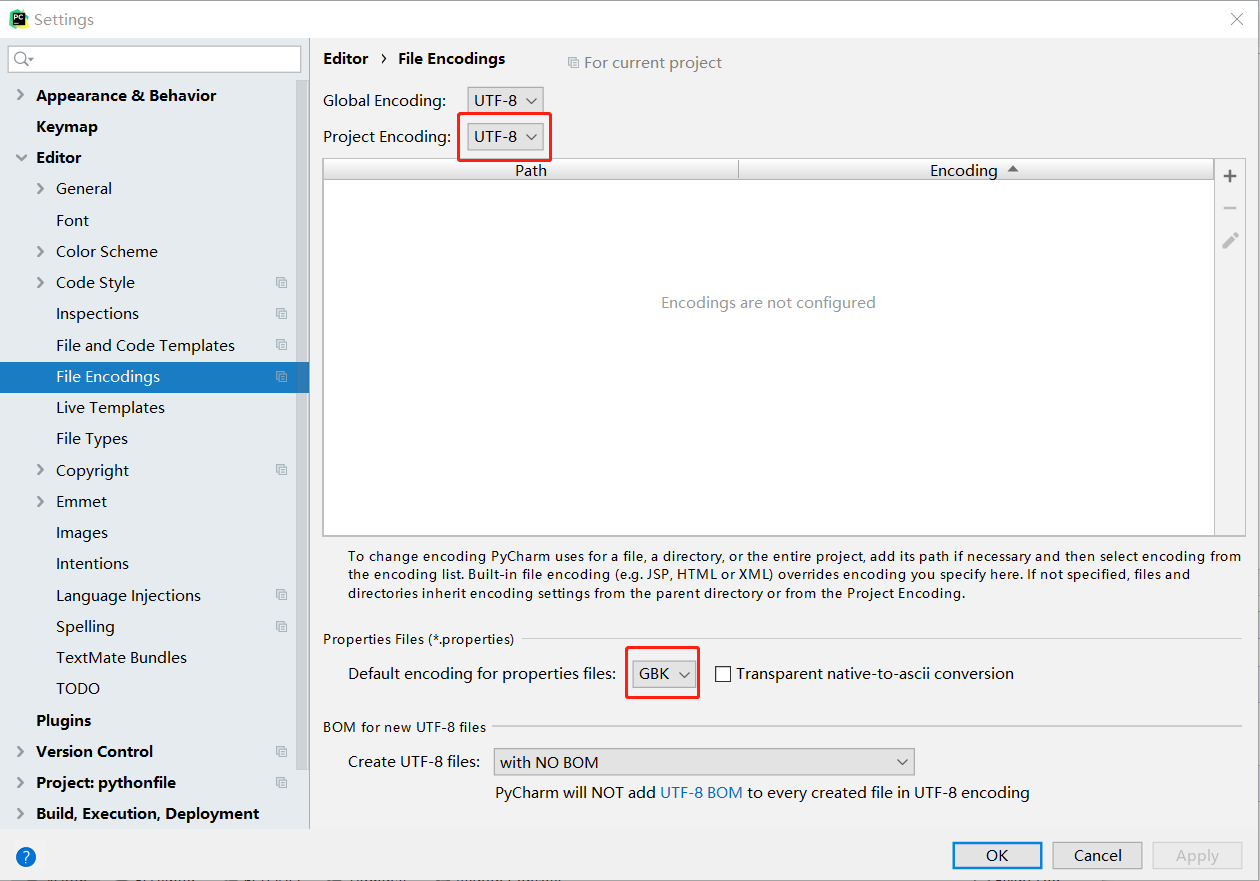Expand the Version Control arrow
The image size is (1260, 881).
[21, 752]
